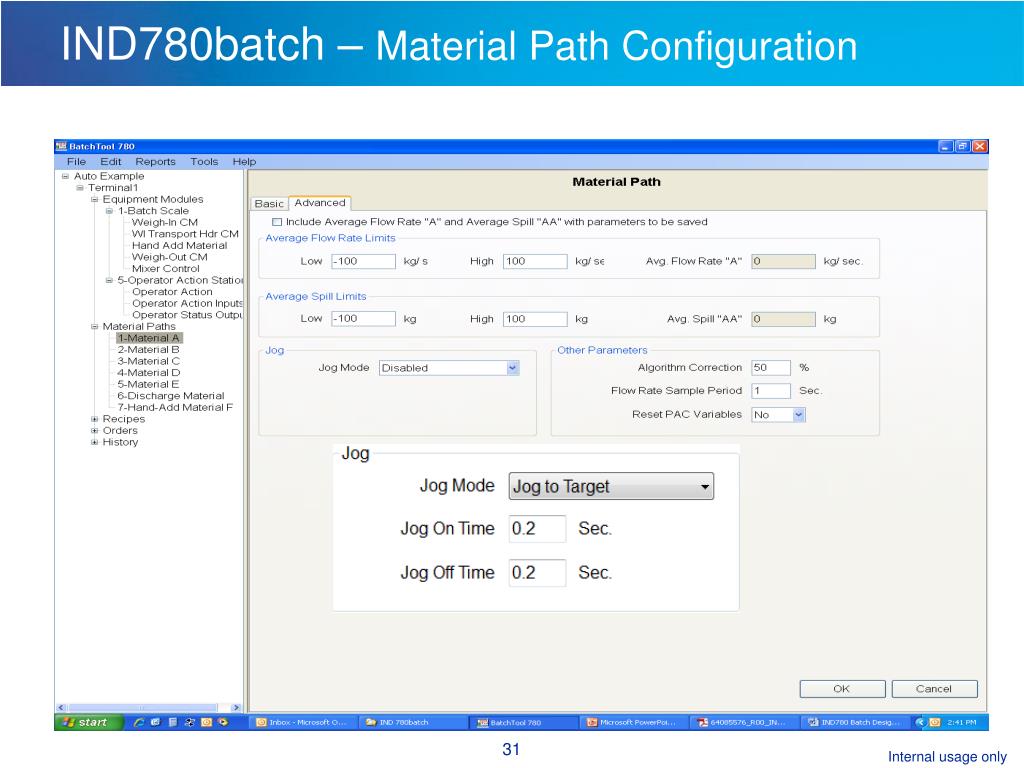Screen dimensions: 1024x768
Task: Click Average Flow Rate High field
Action: 535,261
